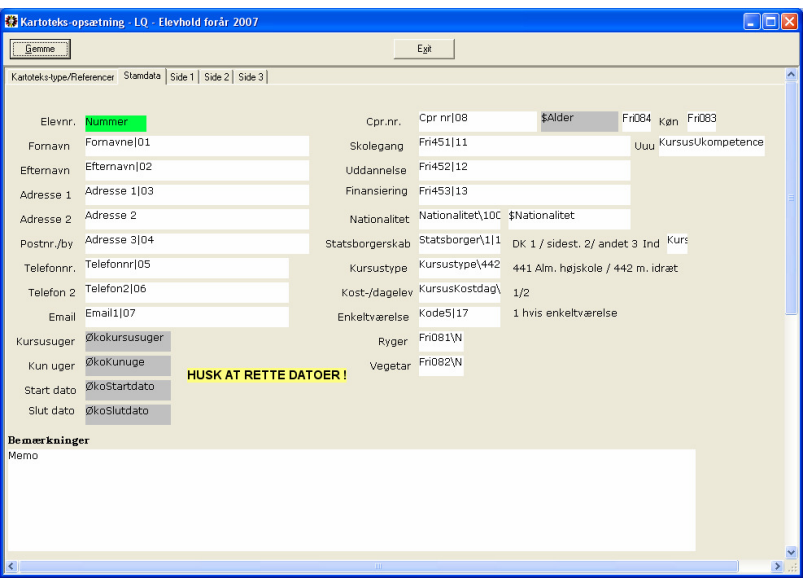Click the horizontal scrollbar left arrow
806x580 pixels.
click(11, 566)
